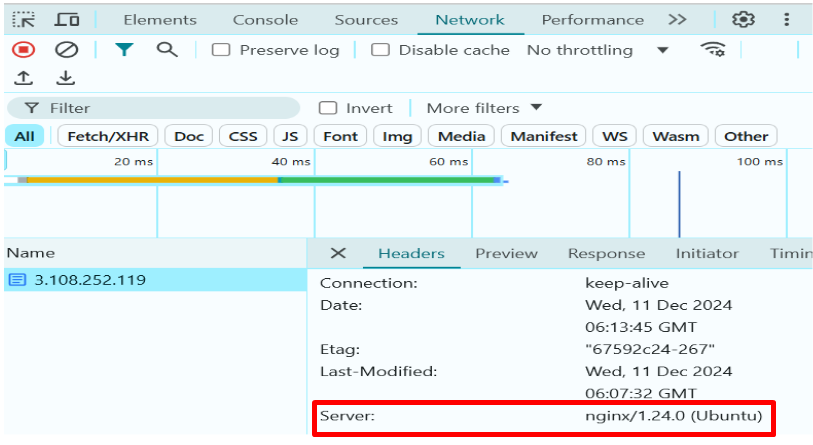
Task: Clear the network log
Action: coord(66,50)
